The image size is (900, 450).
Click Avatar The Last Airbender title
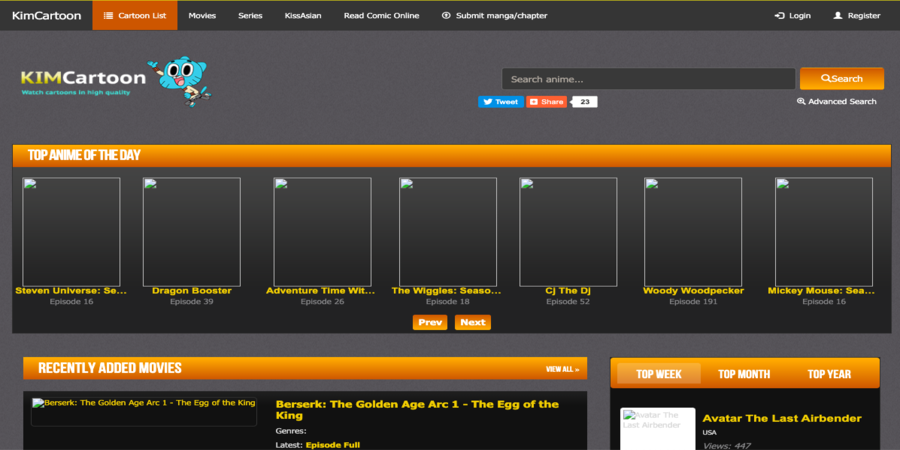782,418
